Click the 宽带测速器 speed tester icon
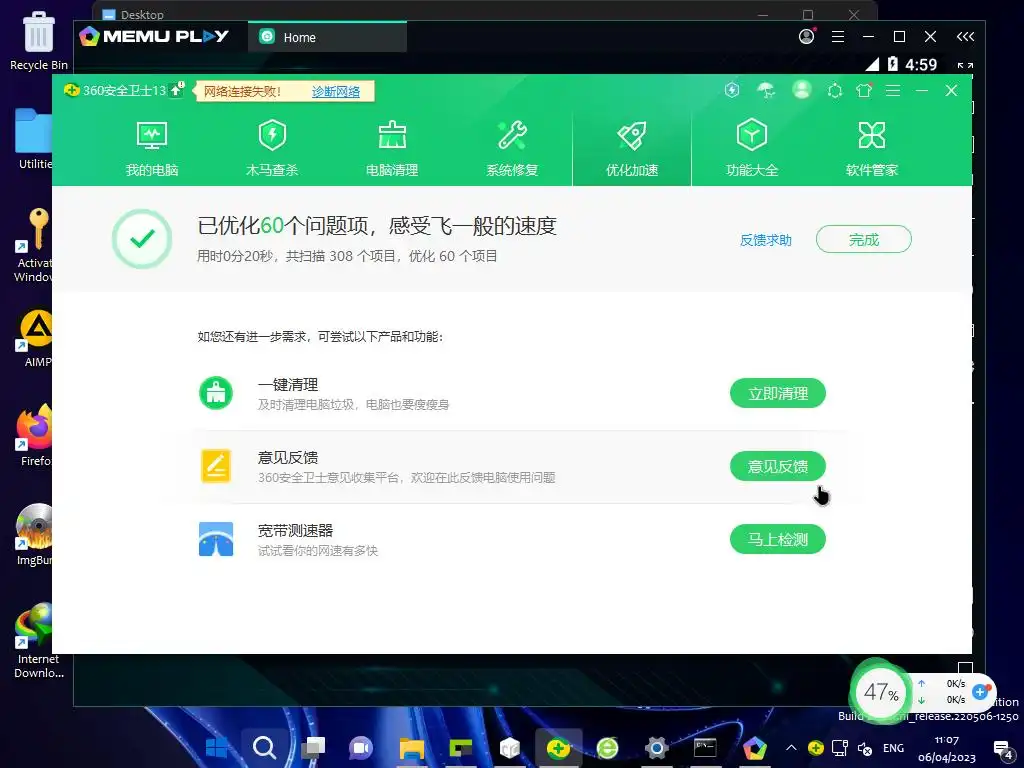1024x768 pixels. (216, 539)
